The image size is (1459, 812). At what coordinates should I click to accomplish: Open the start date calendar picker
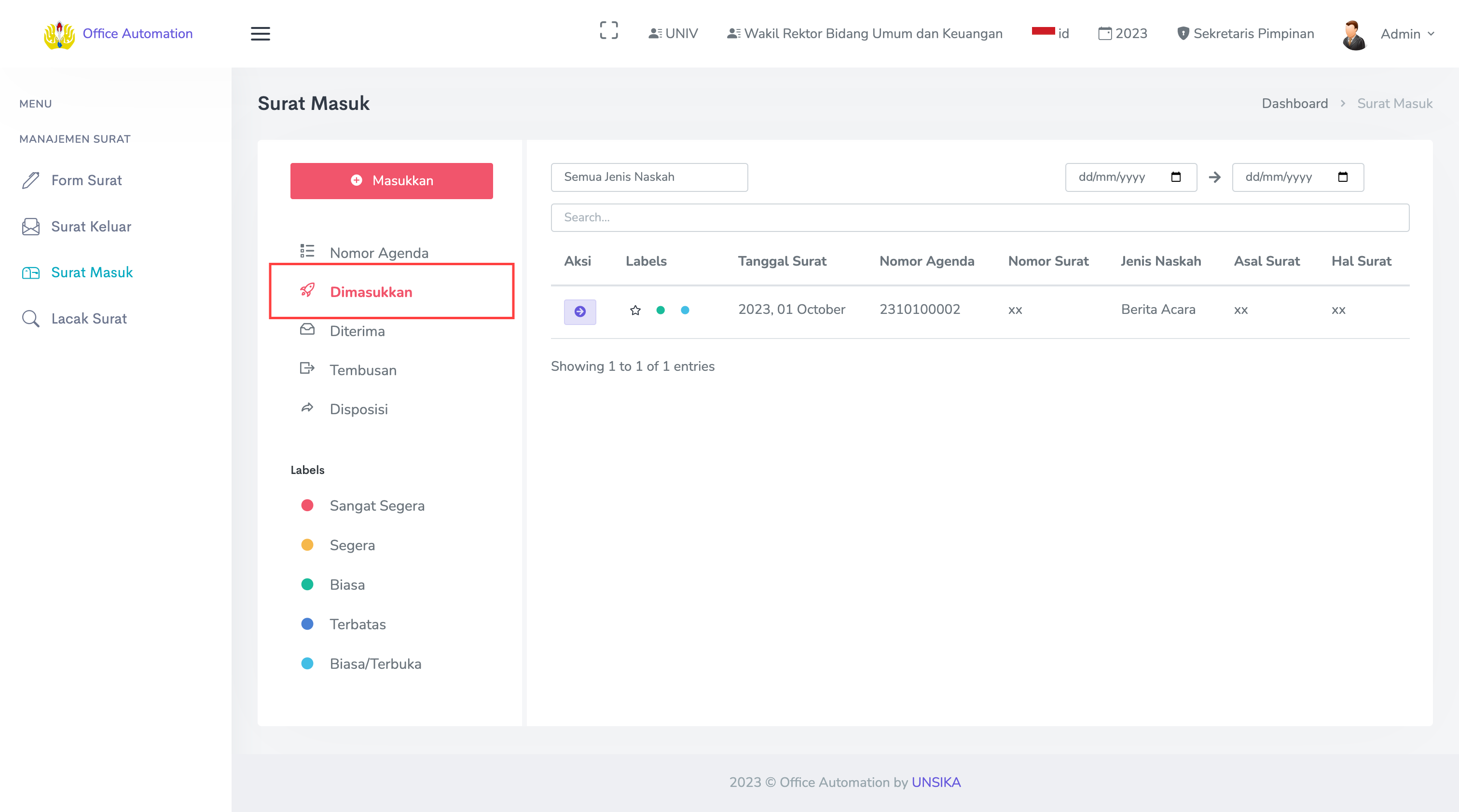point(1175,177)
